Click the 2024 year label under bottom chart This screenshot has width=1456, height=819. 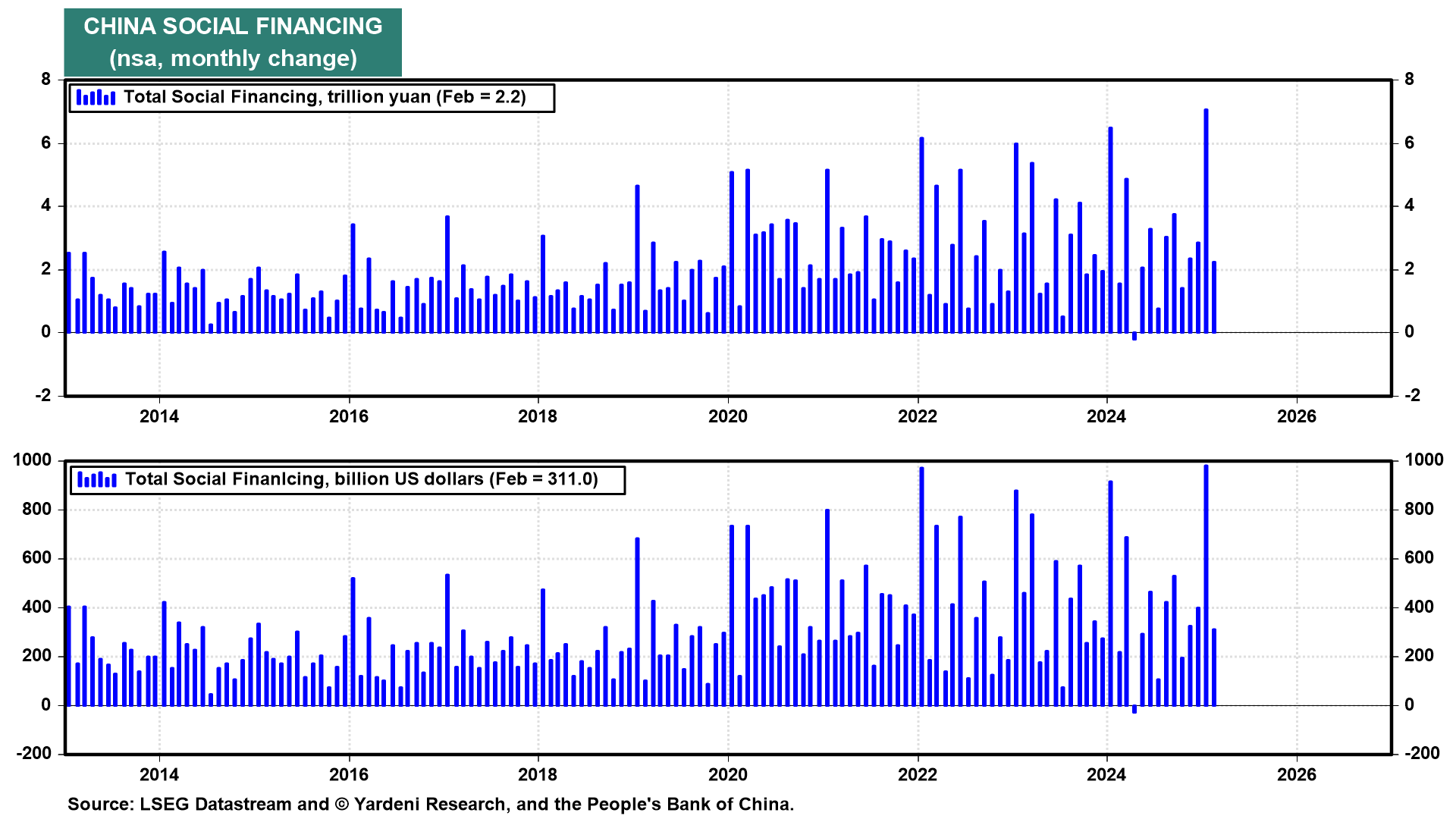point(1106,774)
